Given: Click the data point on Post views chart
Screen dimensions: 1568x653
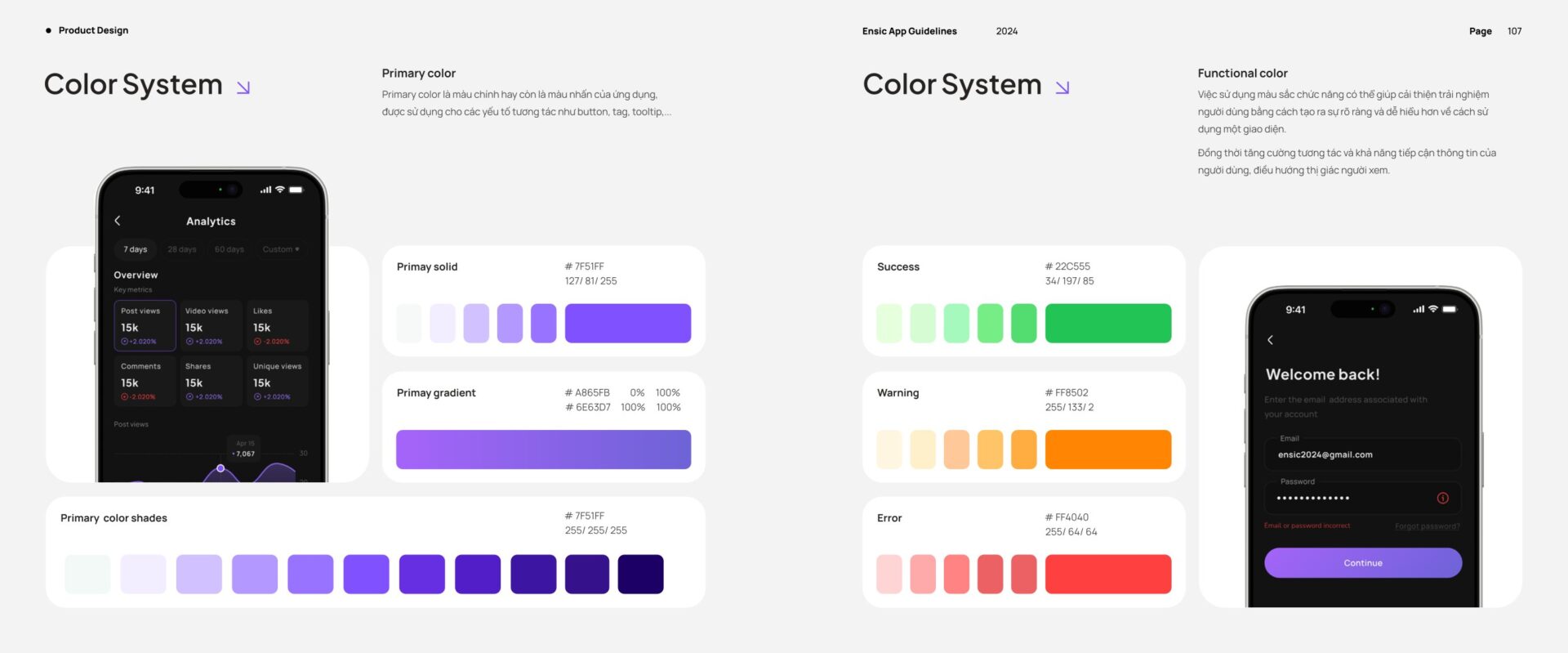Looking at the screenshot, I should (x=220, y=468).
